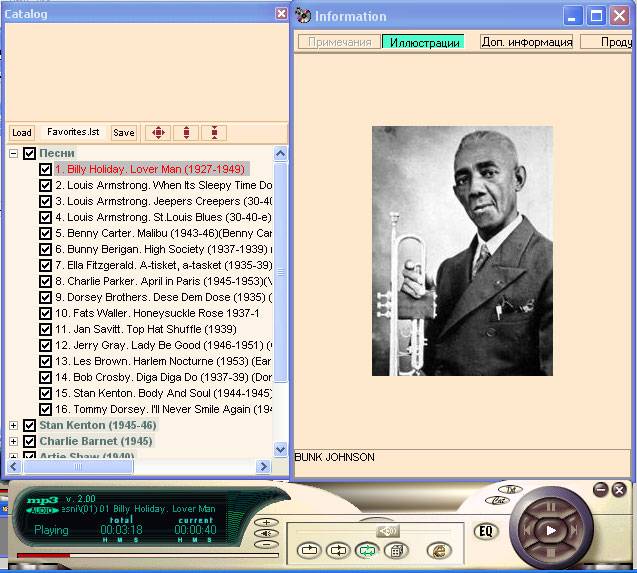Select track 14. Bob Crosby. Diga Diga Do

pyautogui.click(x=163, y=377)
